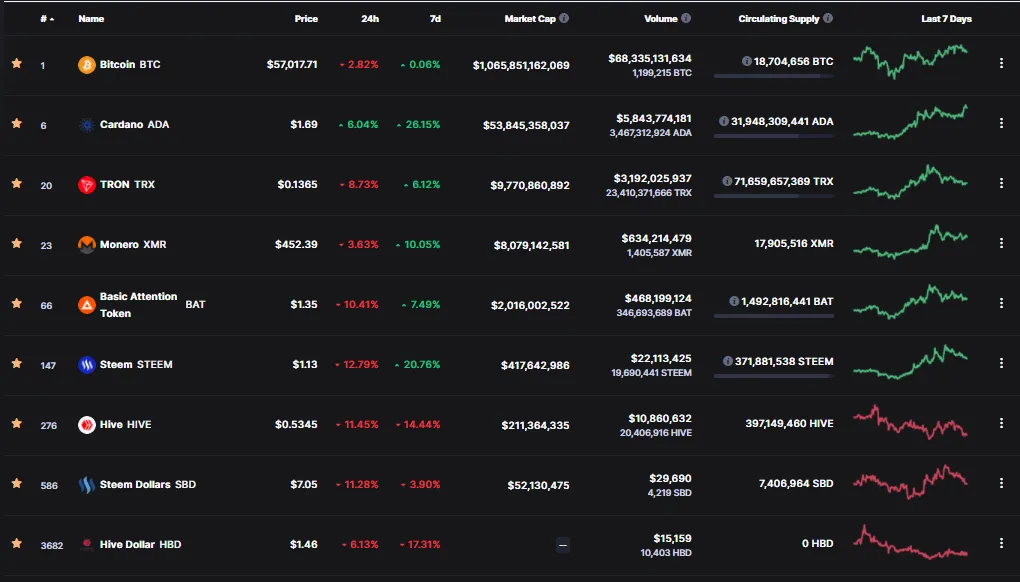
Task: Click the Steem Dollars logo icon
Action: [x=87, y=484]
